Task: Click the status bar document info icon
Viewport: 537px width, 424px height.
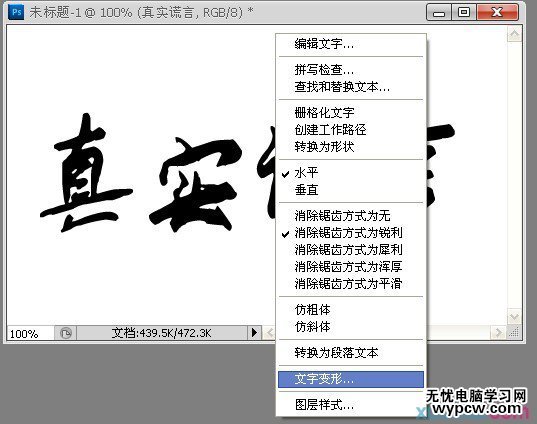Action: click(65, 333)
